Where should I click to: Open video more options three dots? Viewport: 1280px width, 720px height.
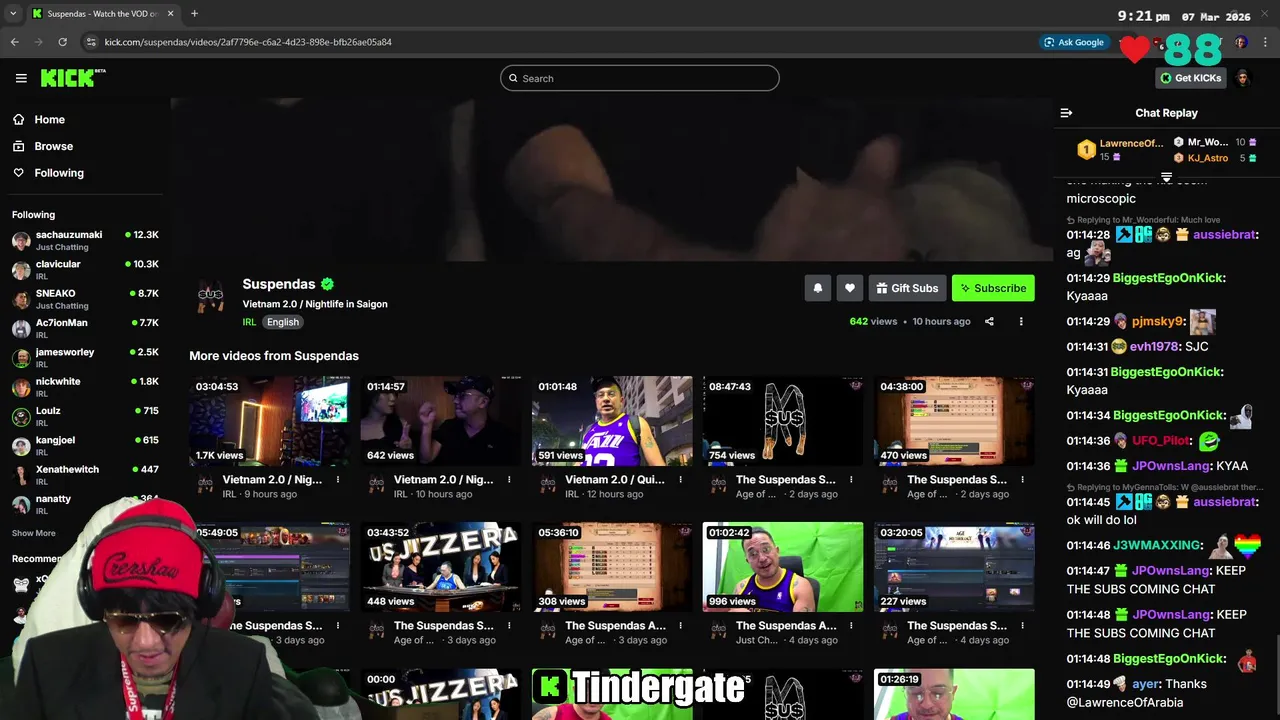[x=1021, y=322]
